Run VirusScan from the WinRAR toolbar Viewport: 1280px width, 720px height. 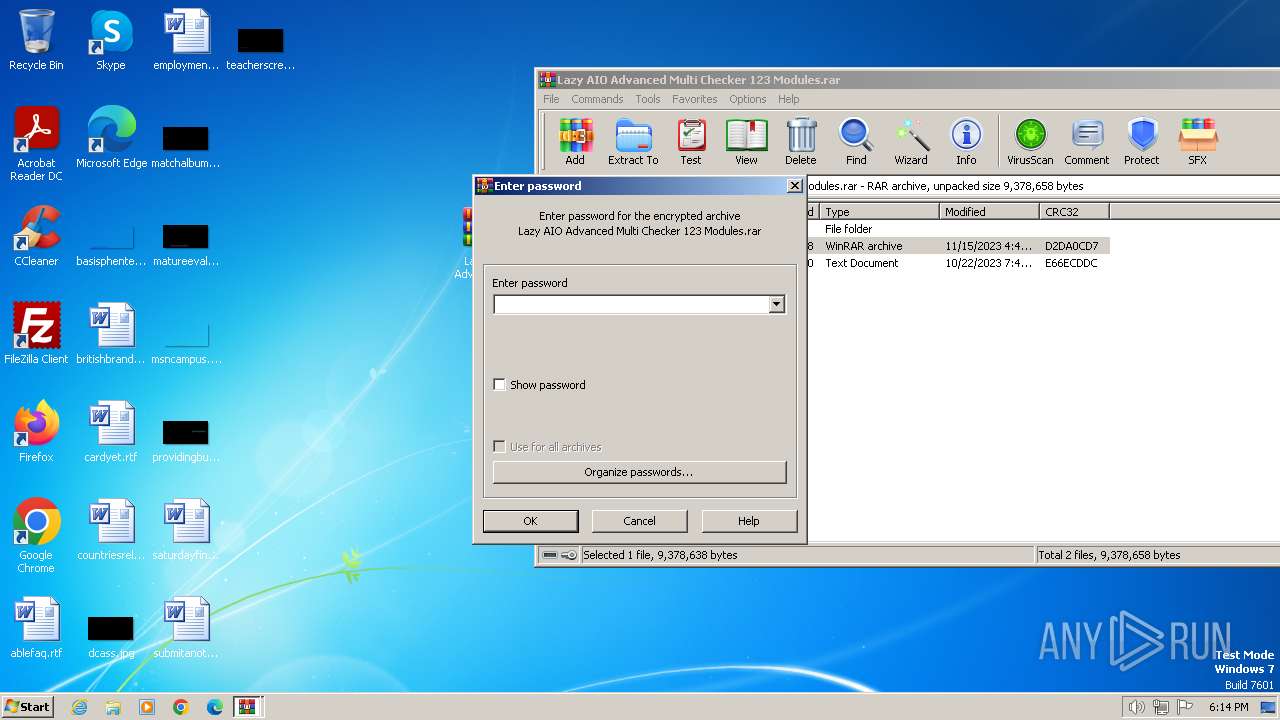click(x=1030, y=141)
